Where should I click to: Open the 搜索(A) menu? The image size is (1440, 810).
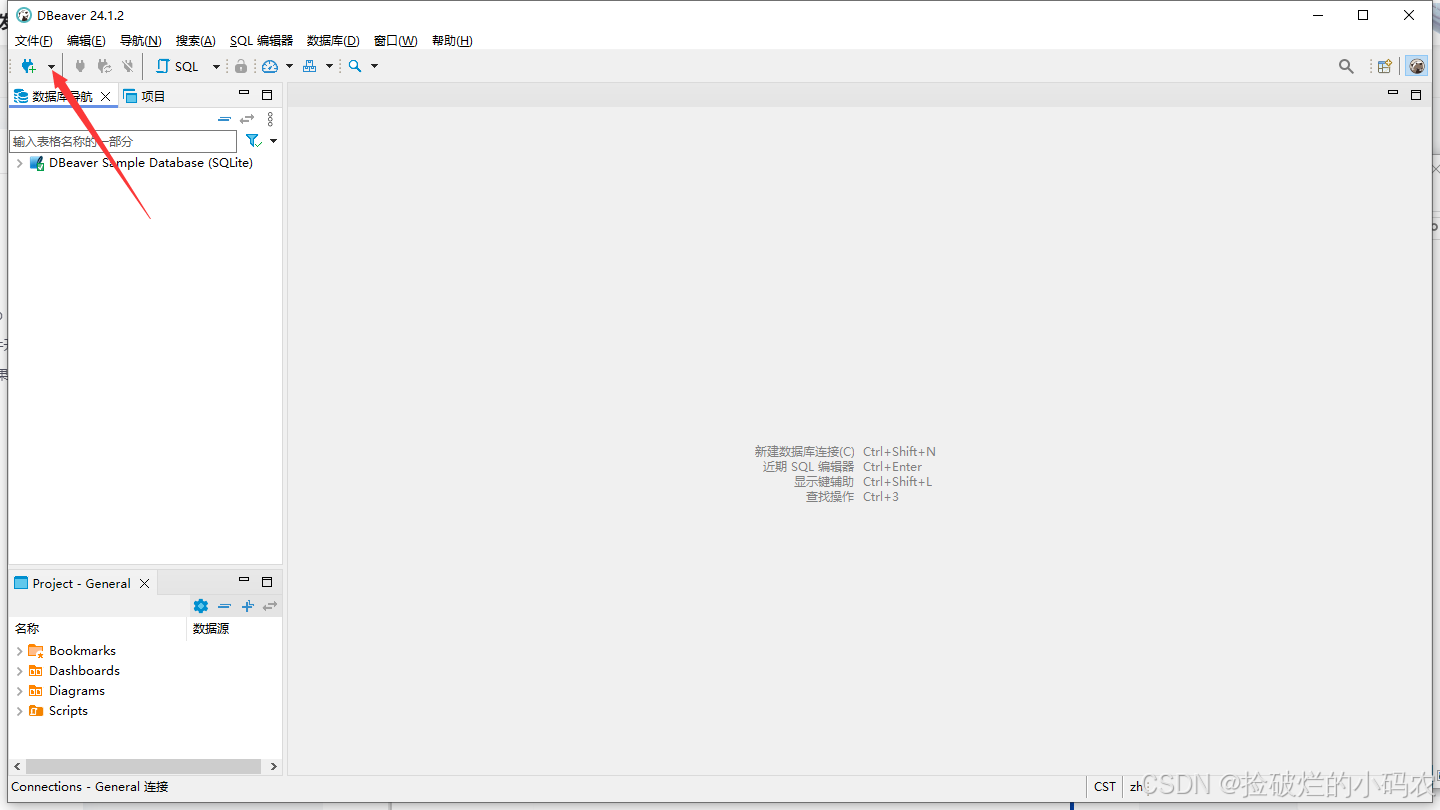click(195, 40)
